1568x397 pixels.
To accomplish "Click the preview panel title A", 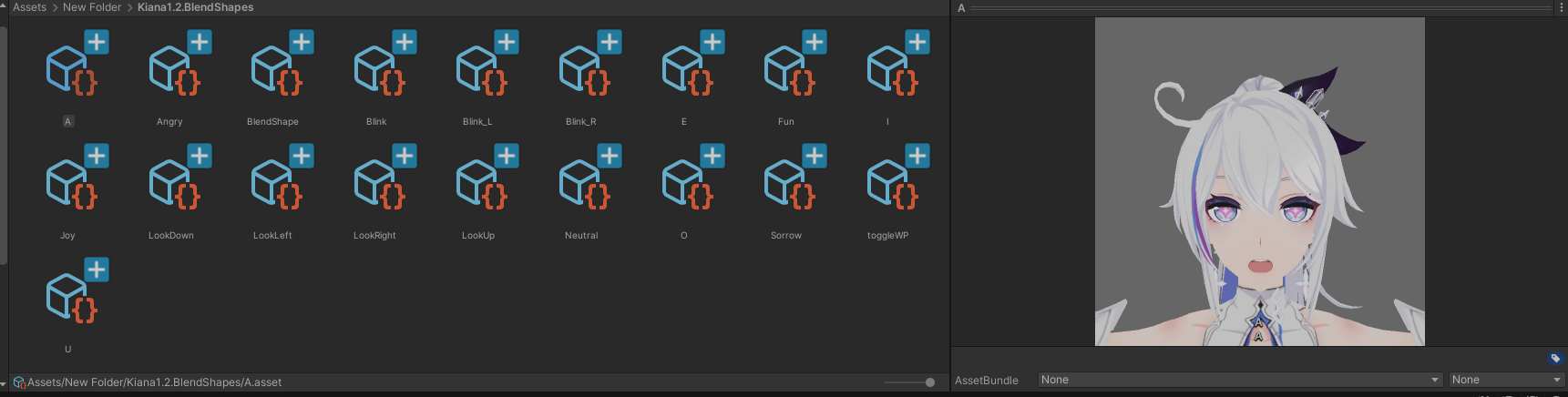I will [x=961, y=8].
